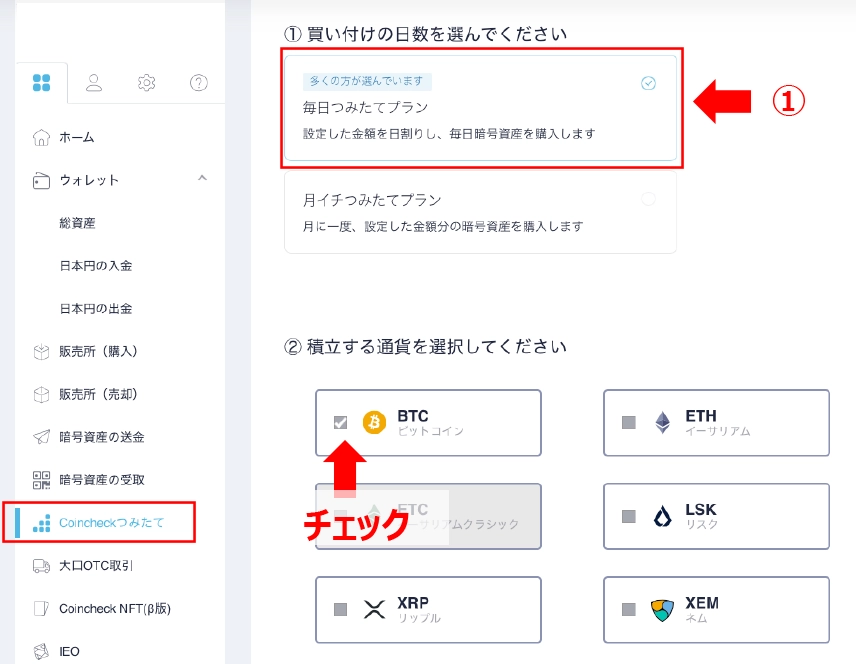
Task: Check the ETH イーサリアム checkbox
Action: click(628, 422)
